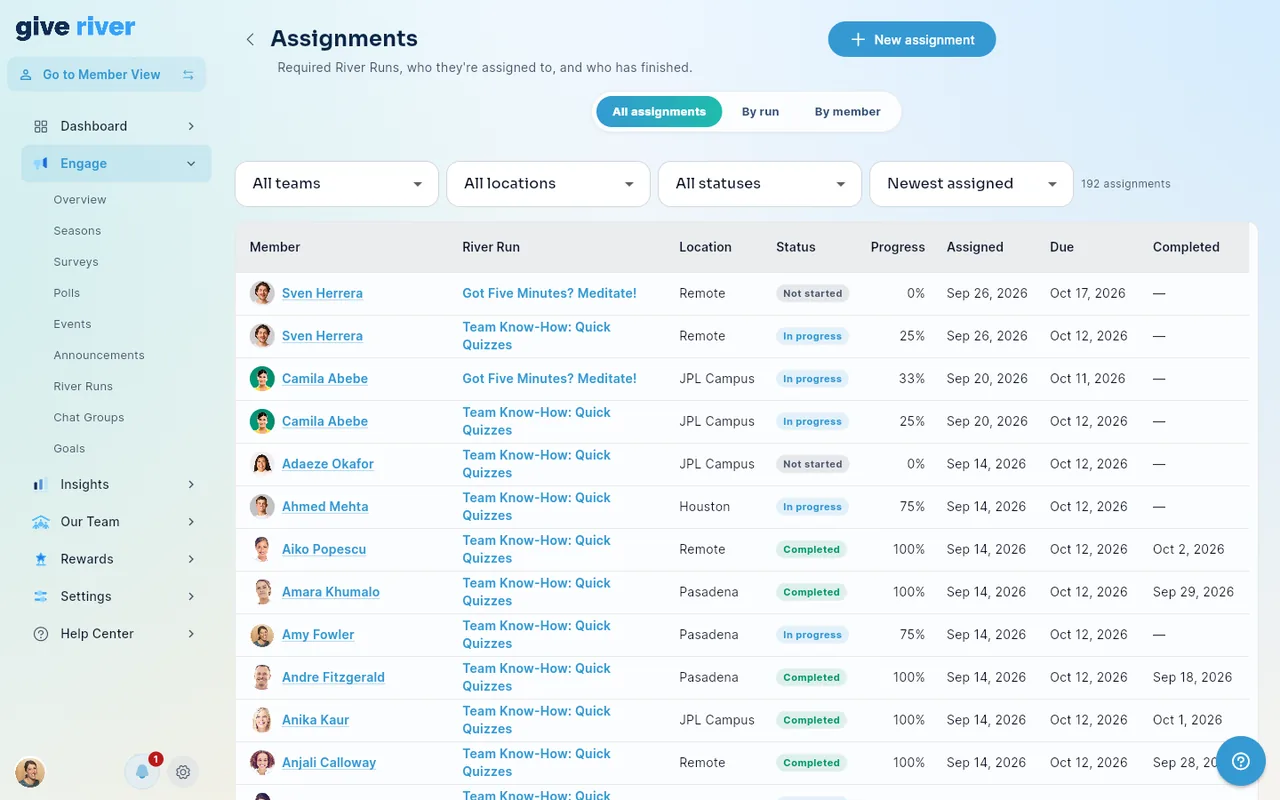
Task: Switch to the By member tab
Action: 848,112
